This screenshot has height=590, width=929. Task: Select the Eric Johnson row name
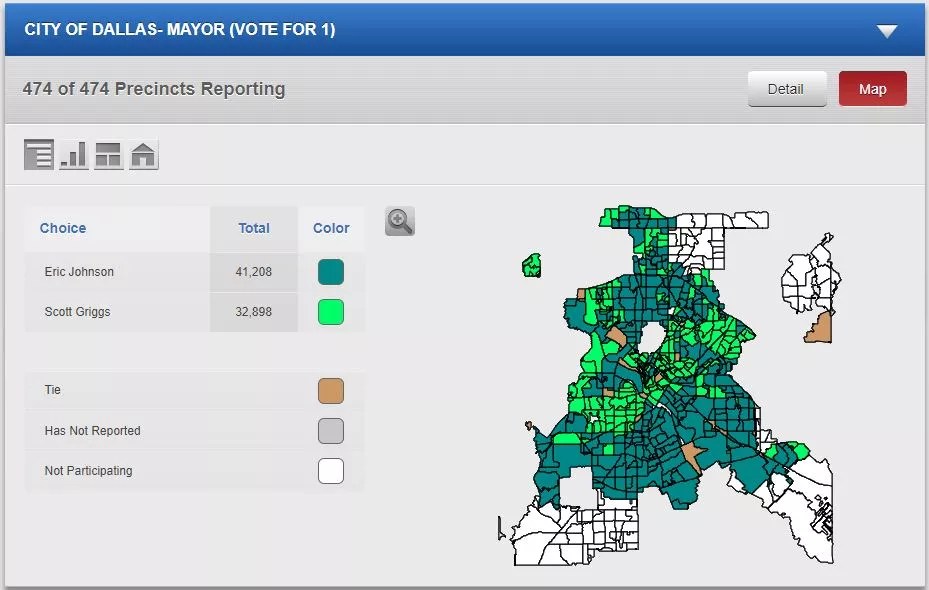(79, 272)
